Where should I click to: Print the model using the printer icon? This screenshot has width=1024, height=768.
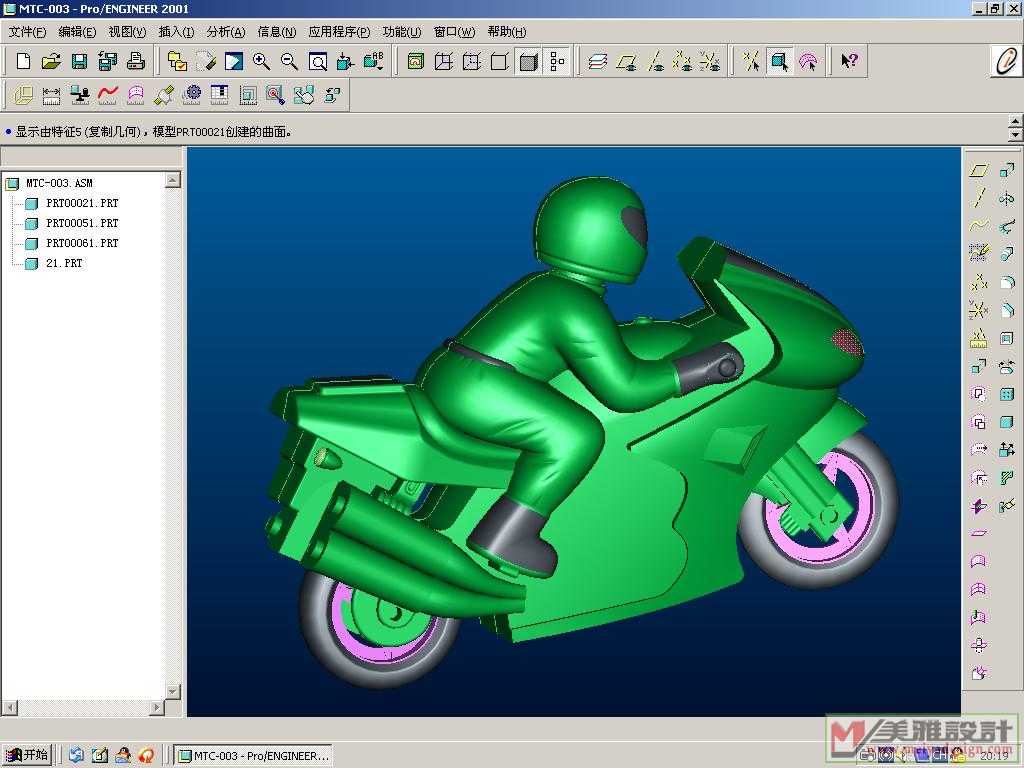135,61
